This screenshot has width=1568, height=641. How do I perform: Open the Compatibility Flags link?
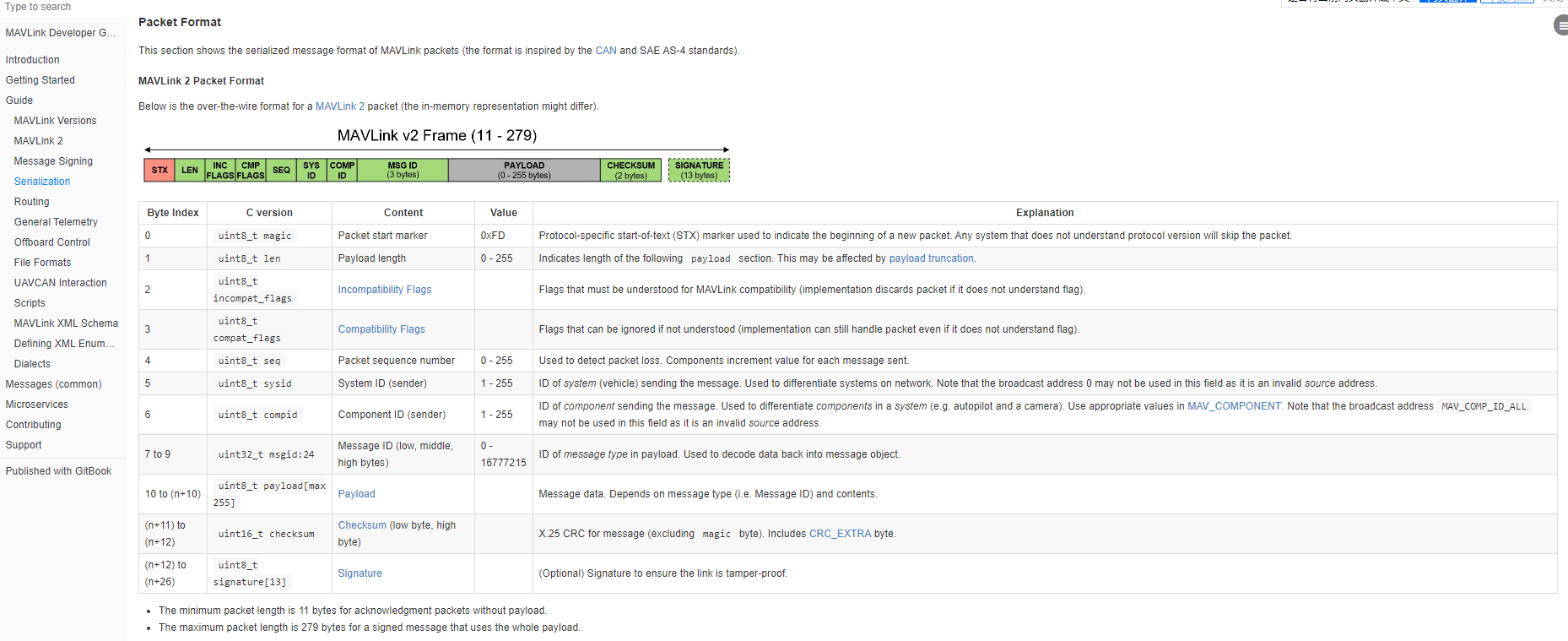[381, 329]
